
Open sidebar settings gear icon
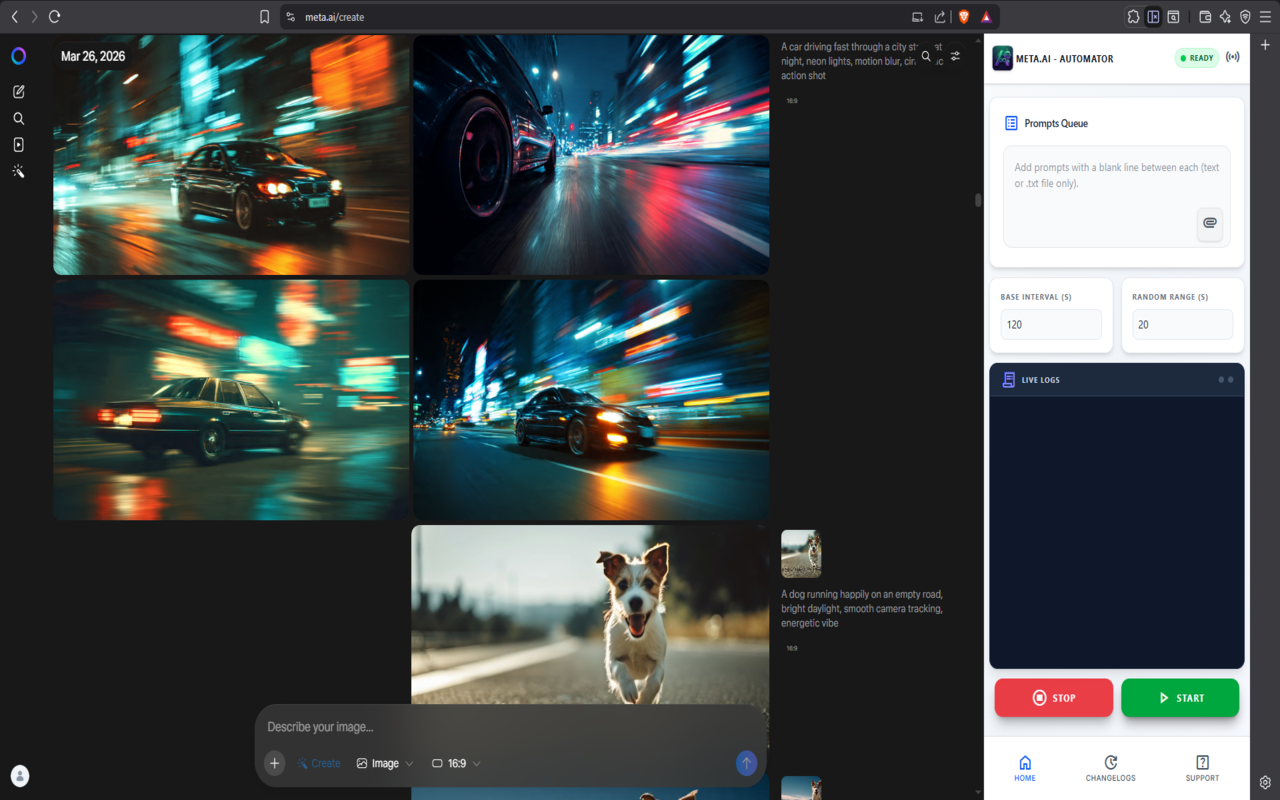click(1265, 782)
